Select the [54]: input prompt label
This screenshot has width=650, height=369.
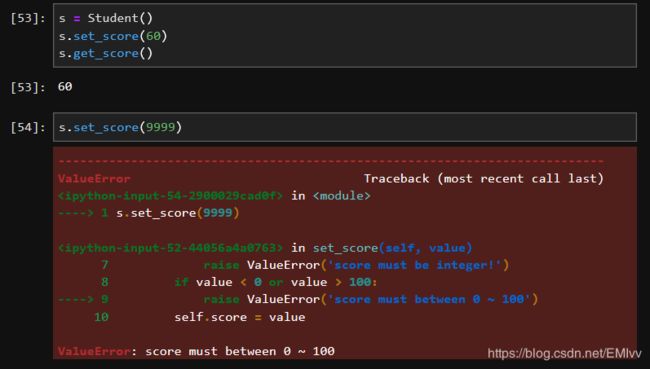coord(28,127)
